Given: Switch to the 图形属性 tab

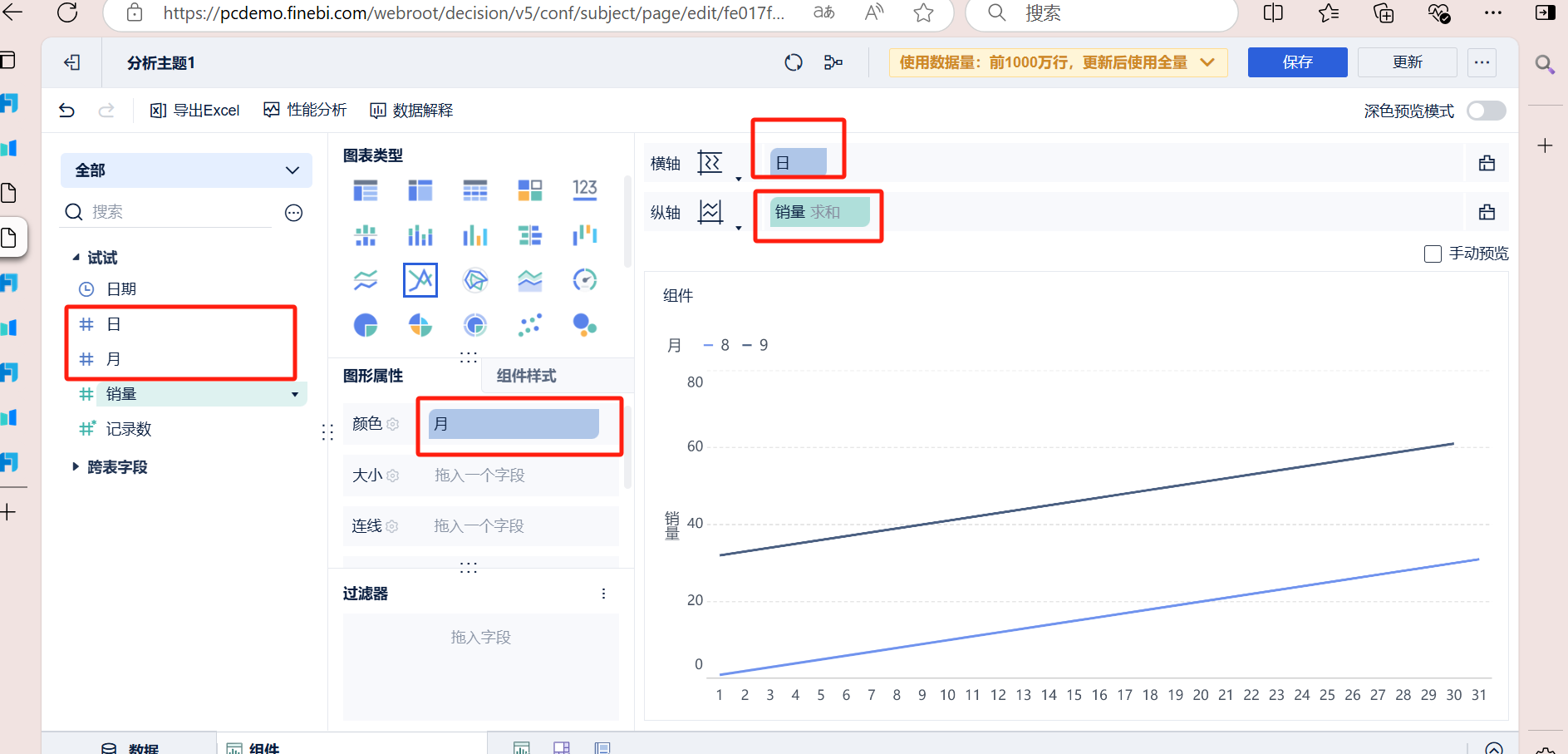Looking at the screenshot, I should (x=373, y=376).
